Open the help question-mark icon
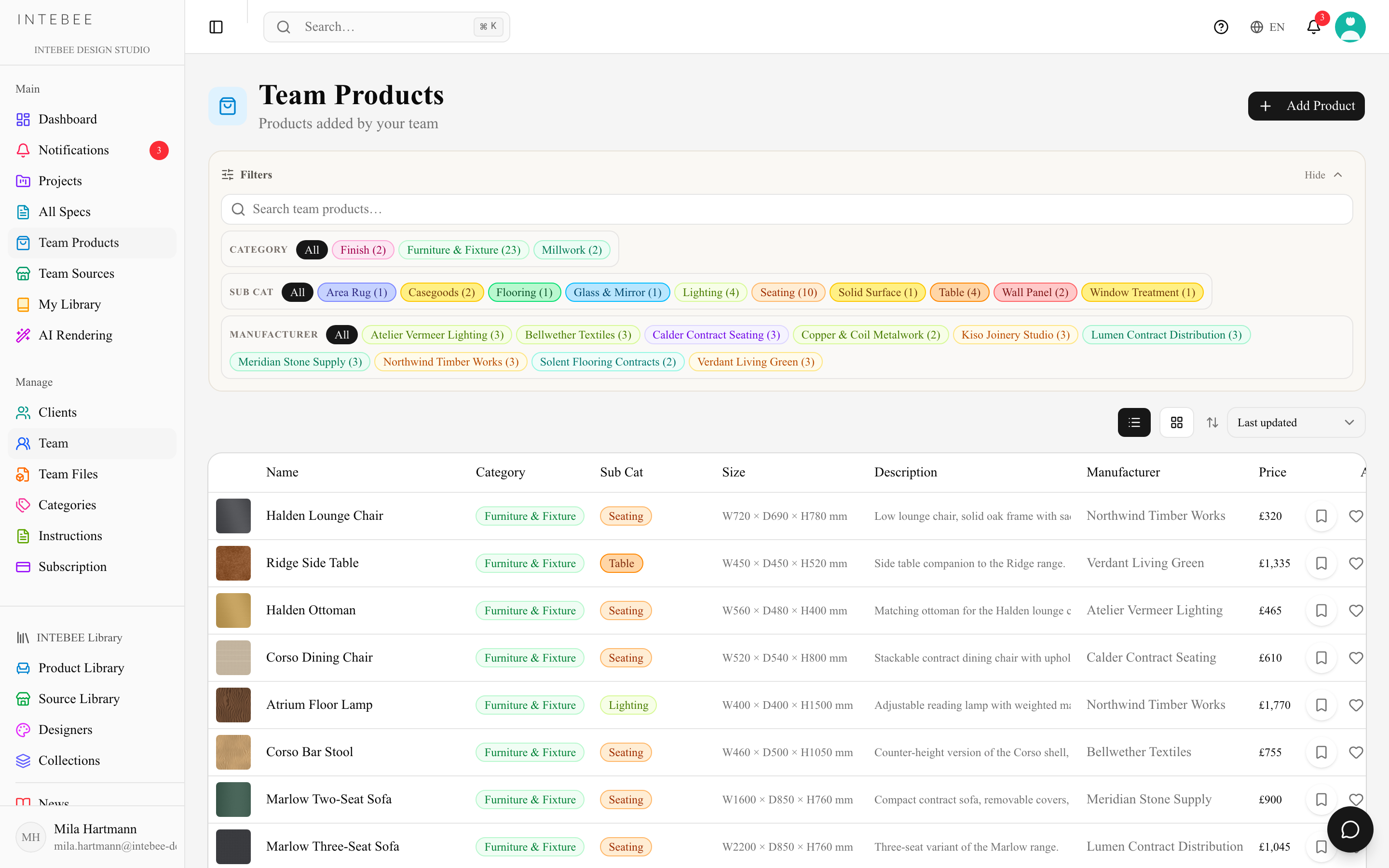This screenshot has height=868, width=1389. [1221, 27]
